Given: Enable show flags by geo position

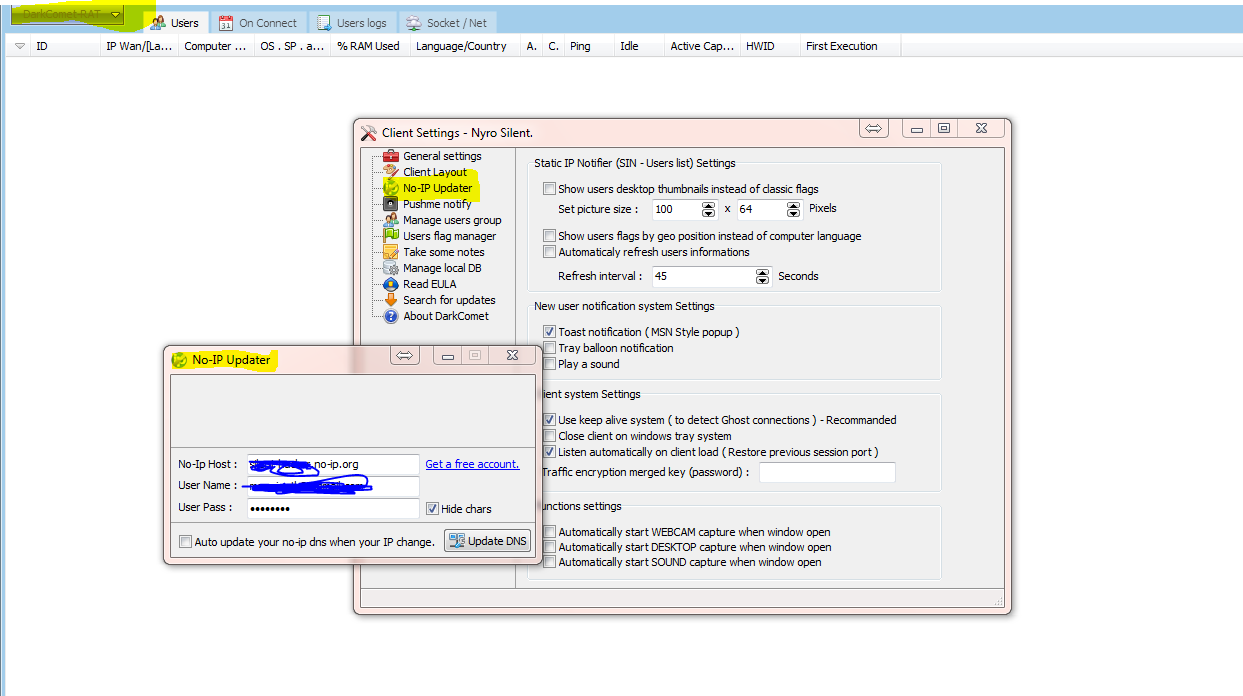Looking at the screenshot, I should click(549, 236).
